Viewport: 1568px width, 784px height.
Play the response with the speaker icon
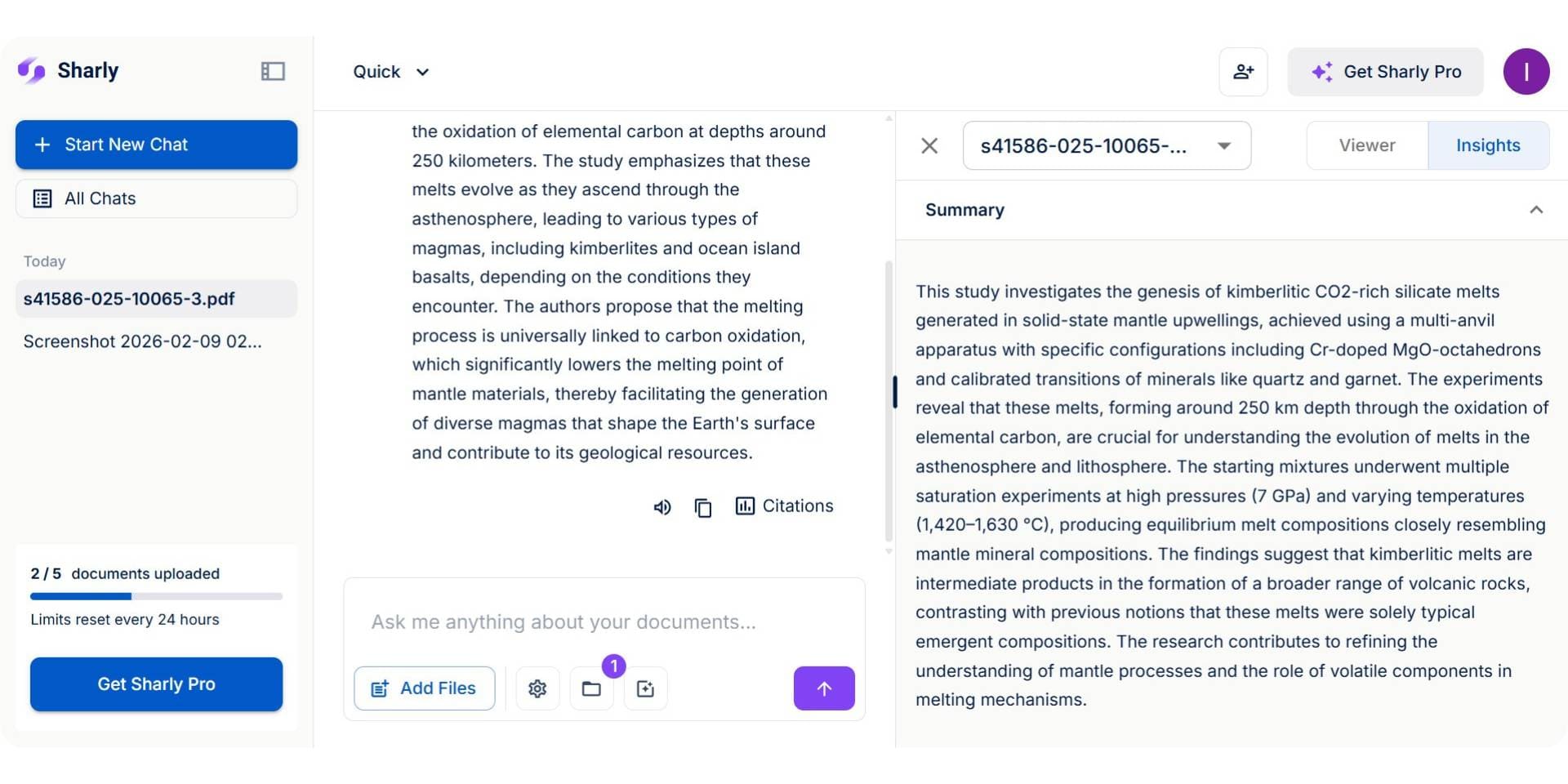(662, 507)
